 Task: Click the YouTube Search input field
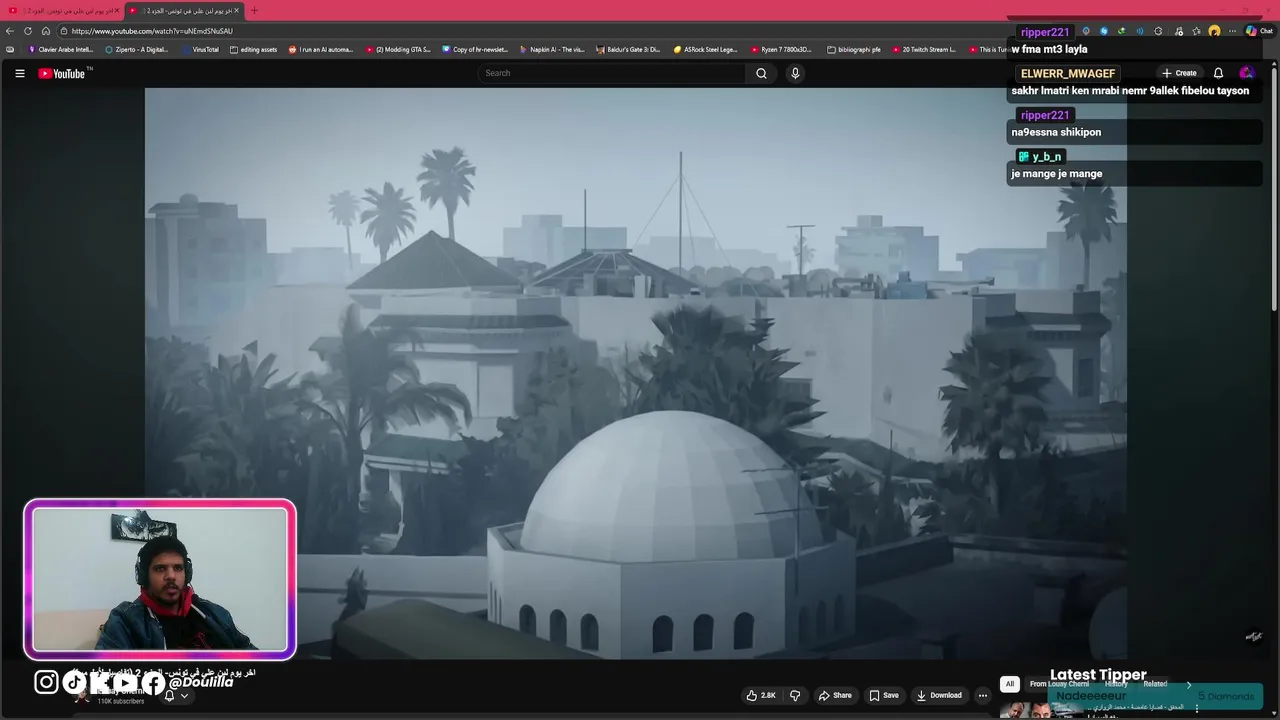(612, 73)
